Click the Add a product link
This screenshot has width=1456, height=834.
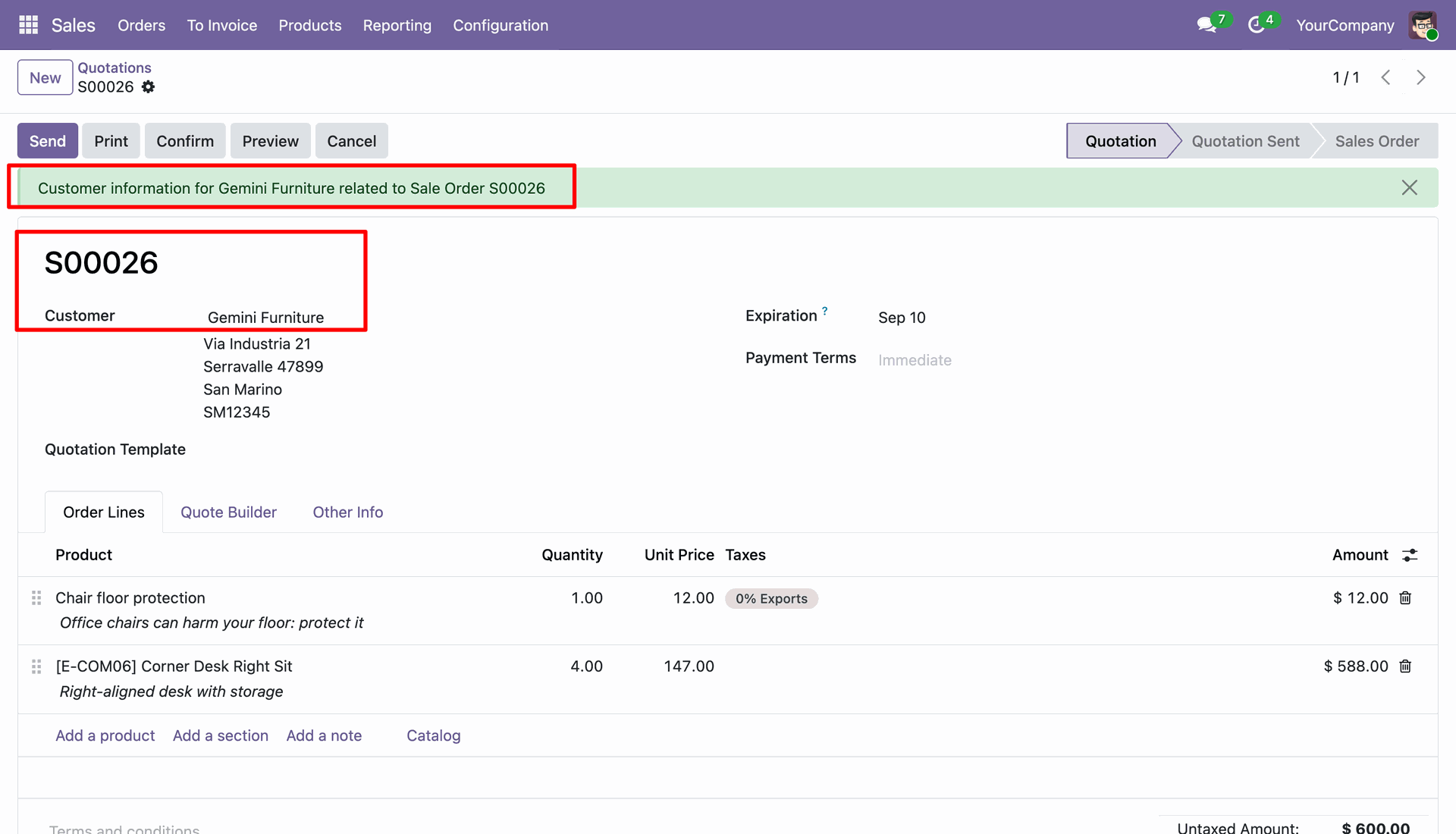105,735
